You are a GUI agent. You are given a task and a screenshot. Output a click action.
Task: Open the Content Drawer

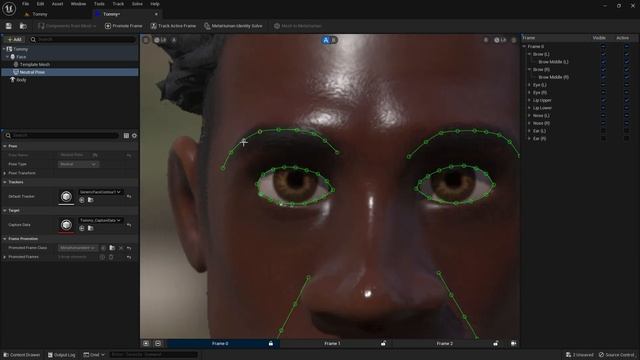pos(22,355)
